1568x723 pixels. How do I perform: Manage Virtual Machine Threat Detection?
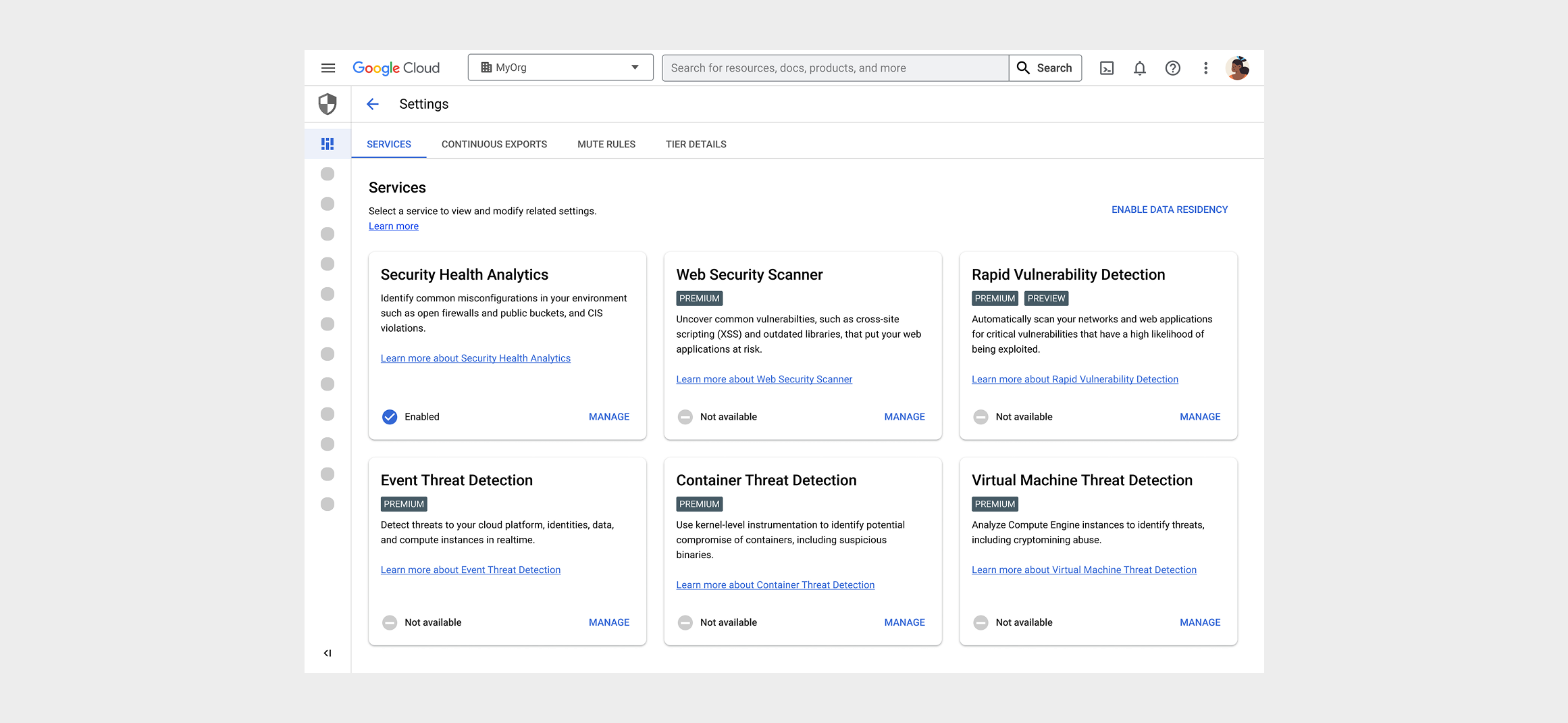tap(1200, 622)
